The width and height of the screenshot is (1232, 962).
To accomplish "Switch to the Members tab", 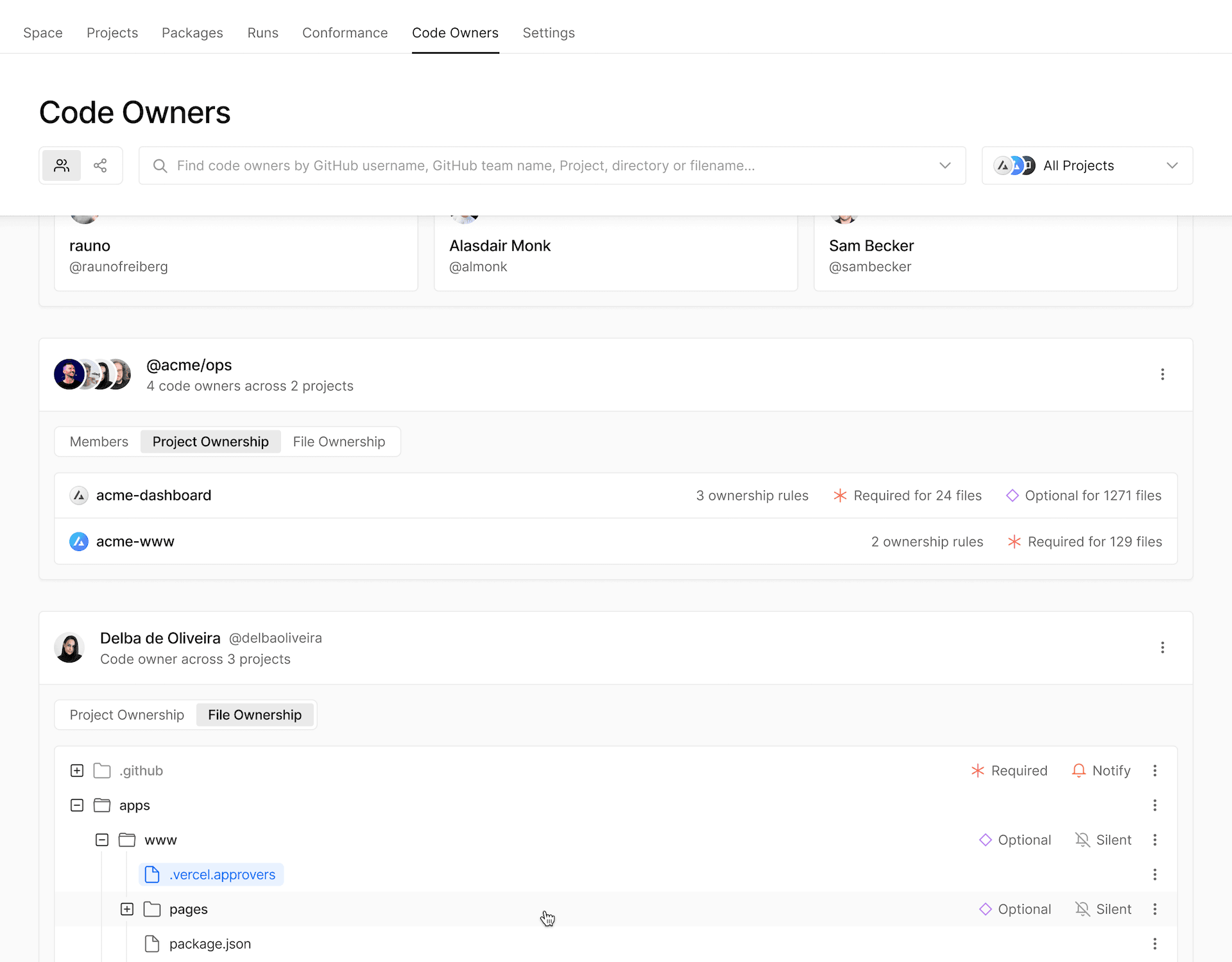I will pyautogui.click(x=98, y=441).
